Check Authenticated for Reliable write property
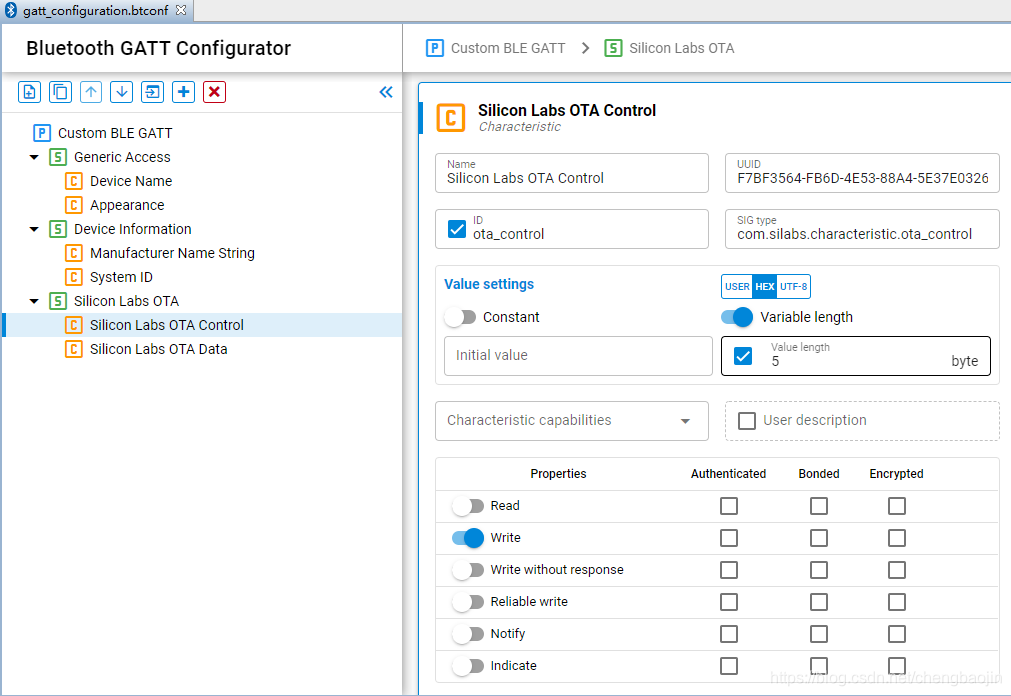 point(729,602)
